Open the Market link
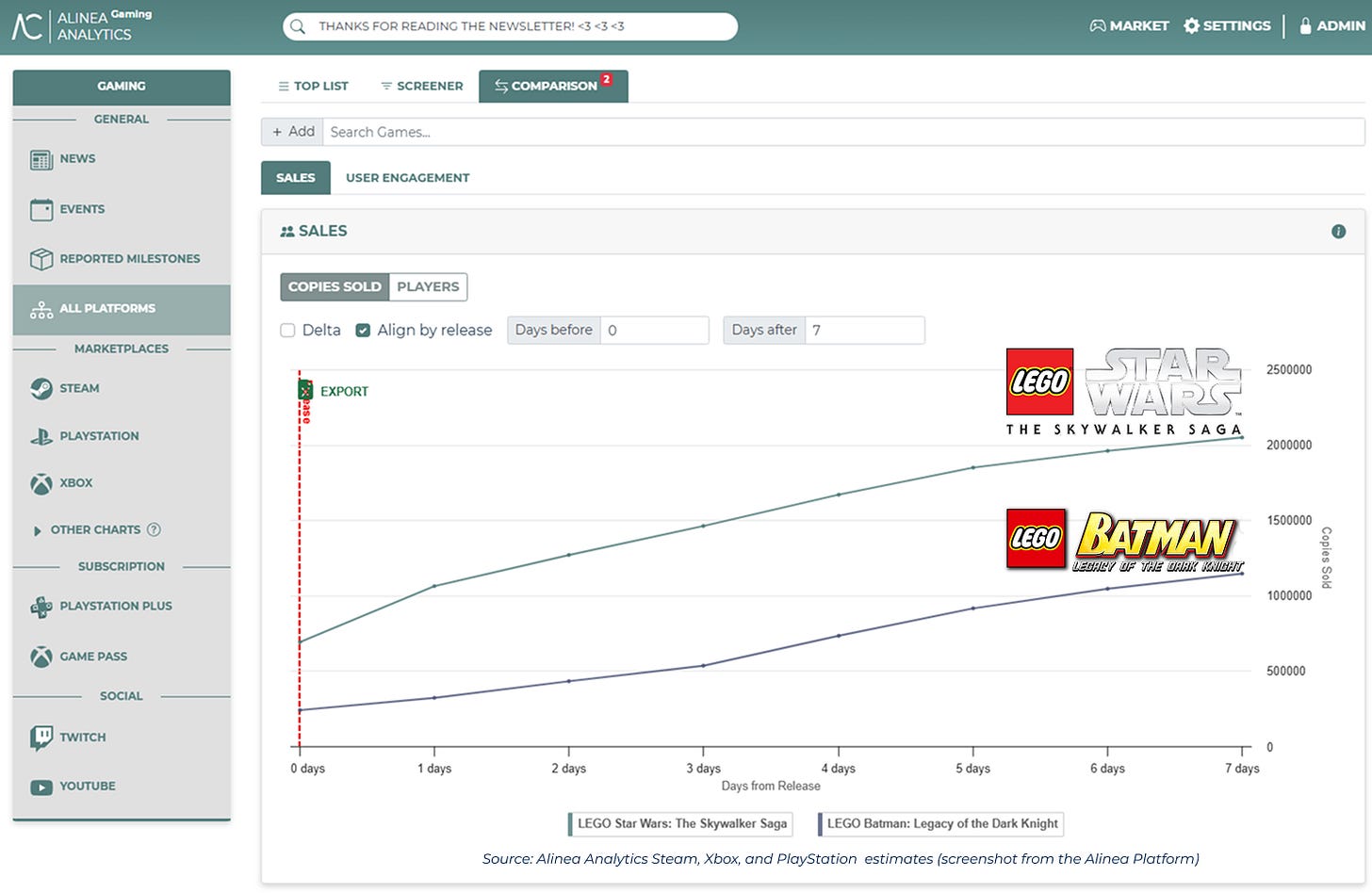The height and width of the screenshot is (893, 1372). [x=1129, y=26]
